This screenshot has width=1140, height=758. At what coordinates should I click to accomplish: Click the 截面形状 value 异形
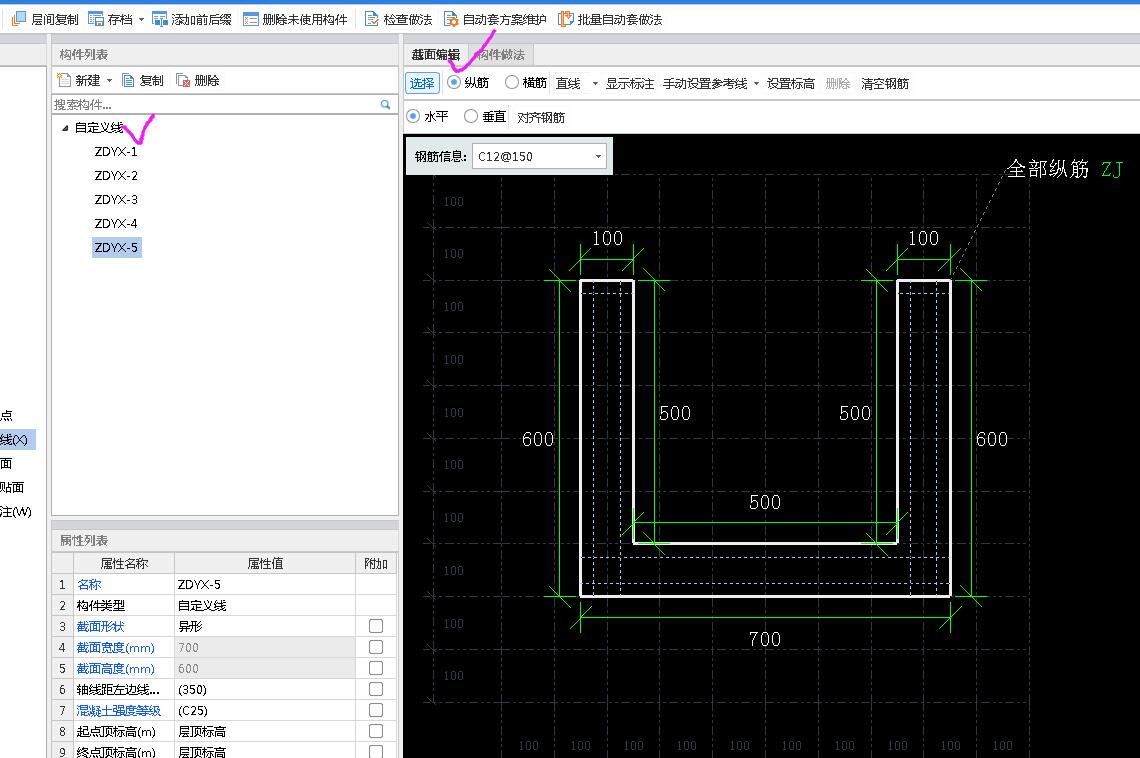pyautogui.click(x=265, y=626)
